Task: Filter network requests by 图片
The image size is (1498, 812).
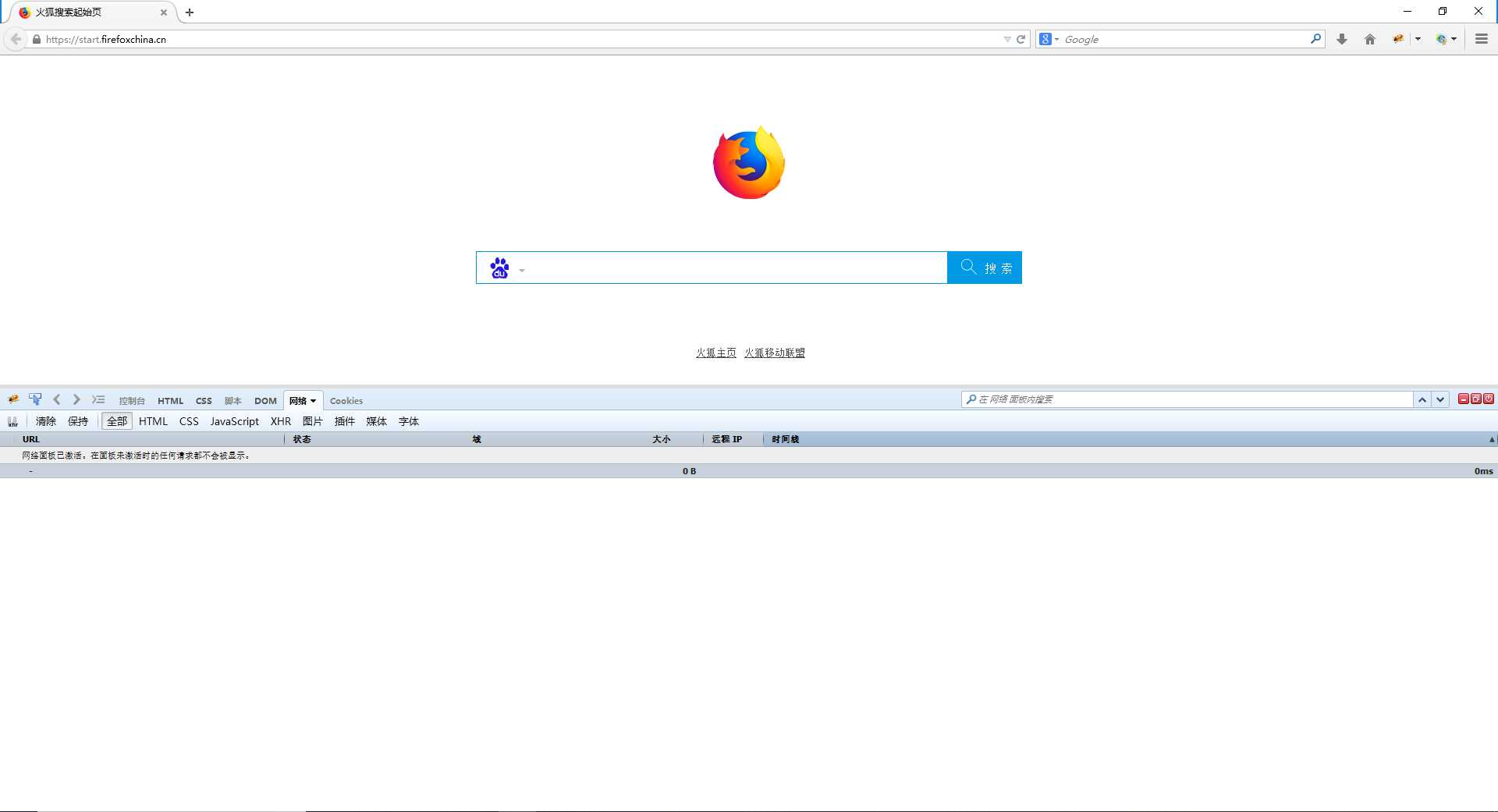Action: [x=313, y=421]
